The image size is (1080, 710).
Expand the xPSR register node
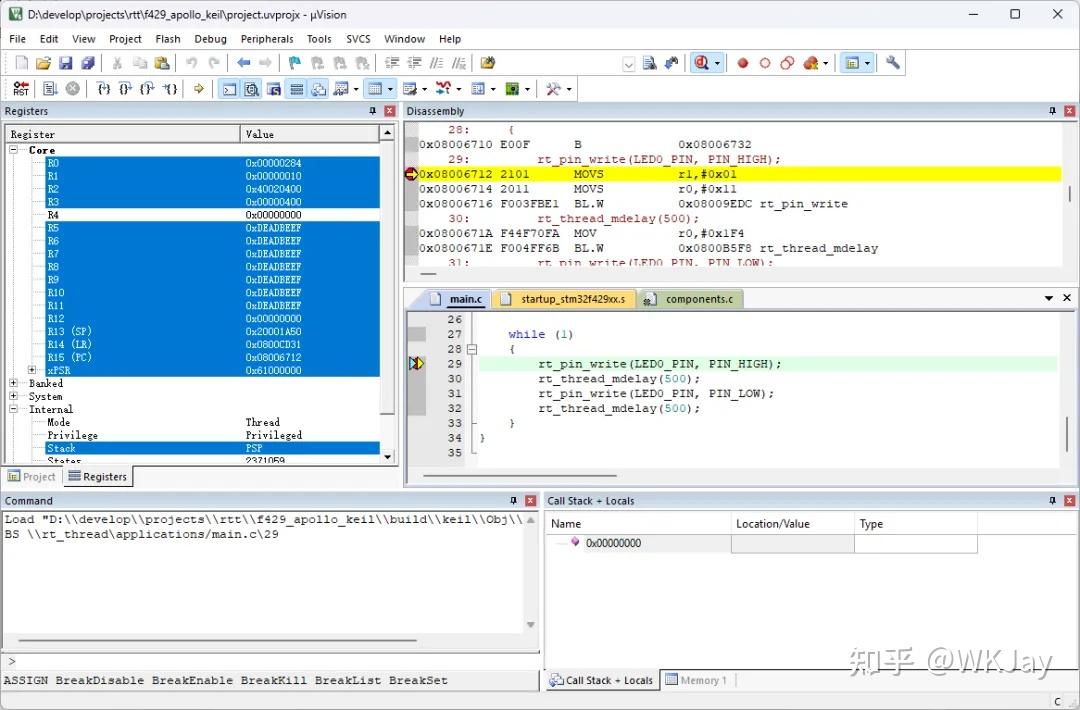[x=33, y=370]
